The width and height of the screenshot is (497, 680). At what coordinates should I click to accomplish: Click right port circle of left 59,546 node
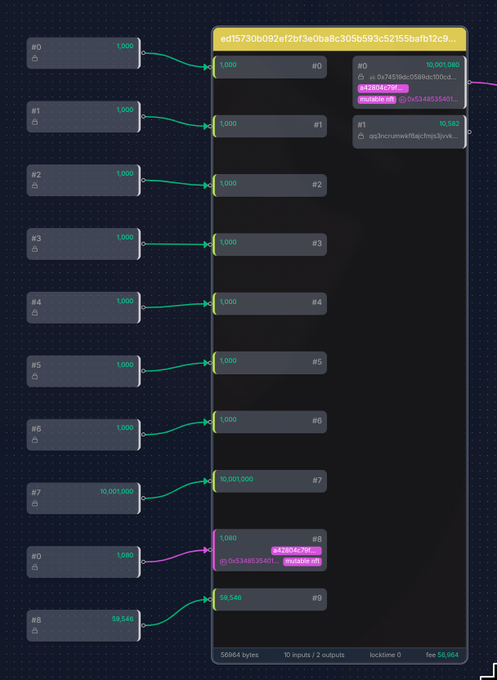(x=144, y=625)
